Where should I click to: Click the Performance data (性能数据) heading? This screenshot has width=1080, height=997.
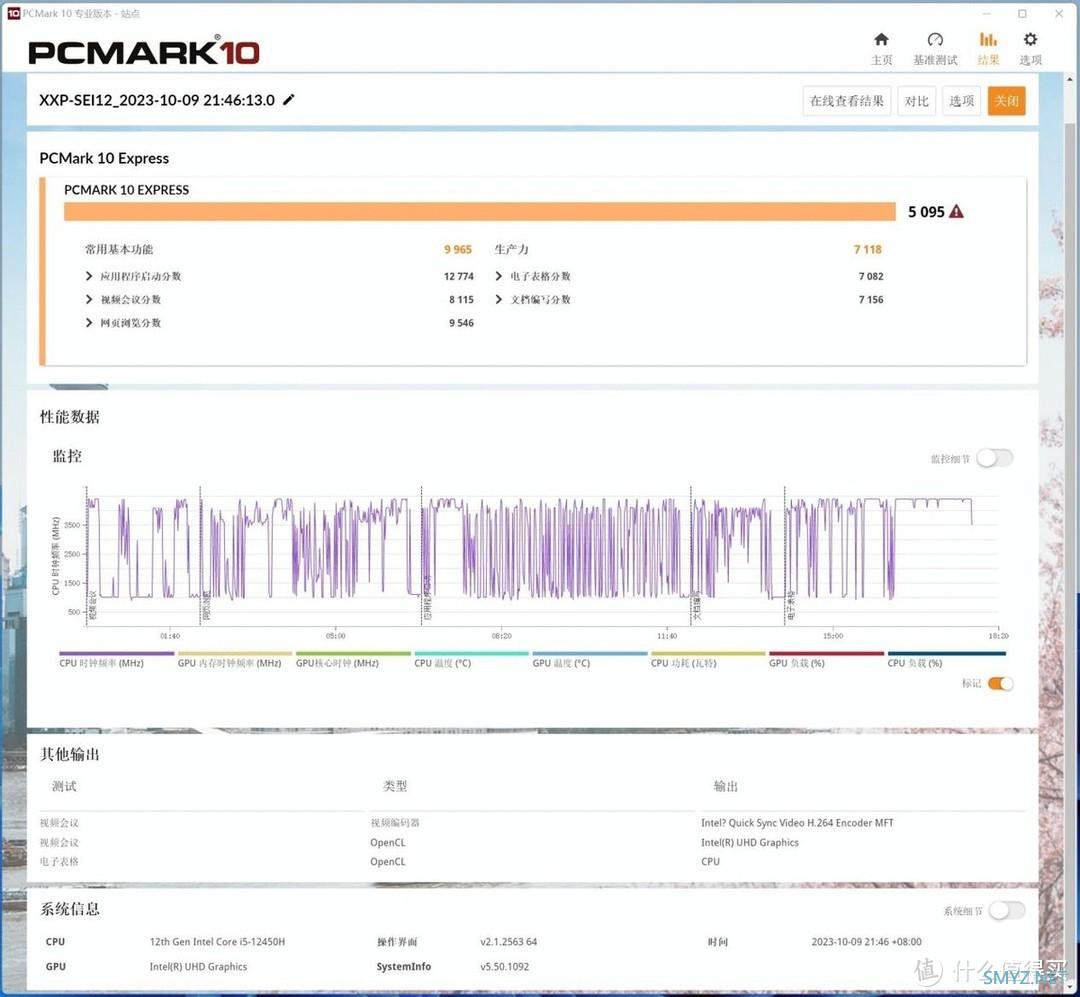(x=70, y=417)
